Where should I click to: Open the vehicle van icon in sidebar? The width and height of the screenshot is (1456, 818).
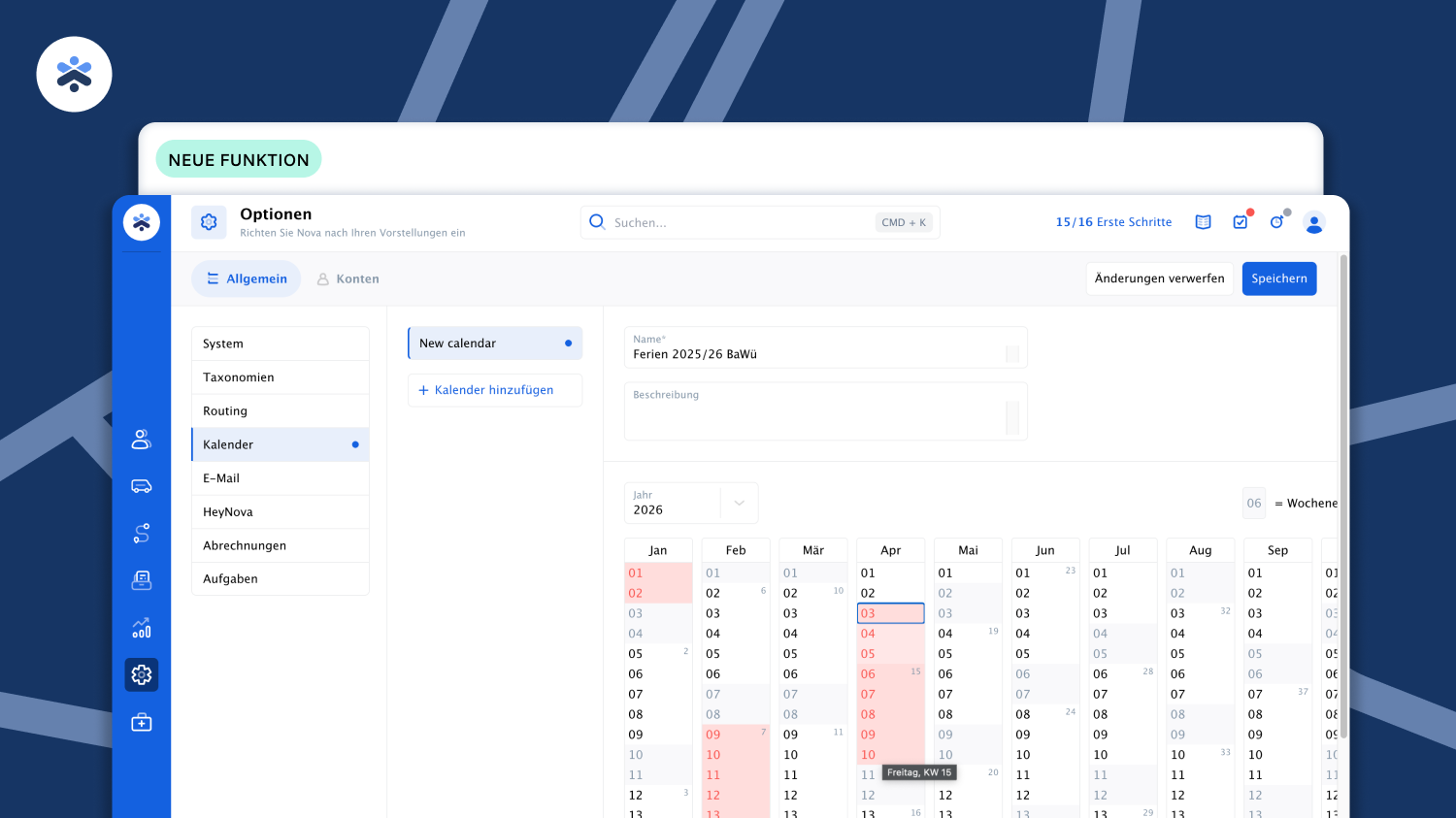[x=142, y=486]
